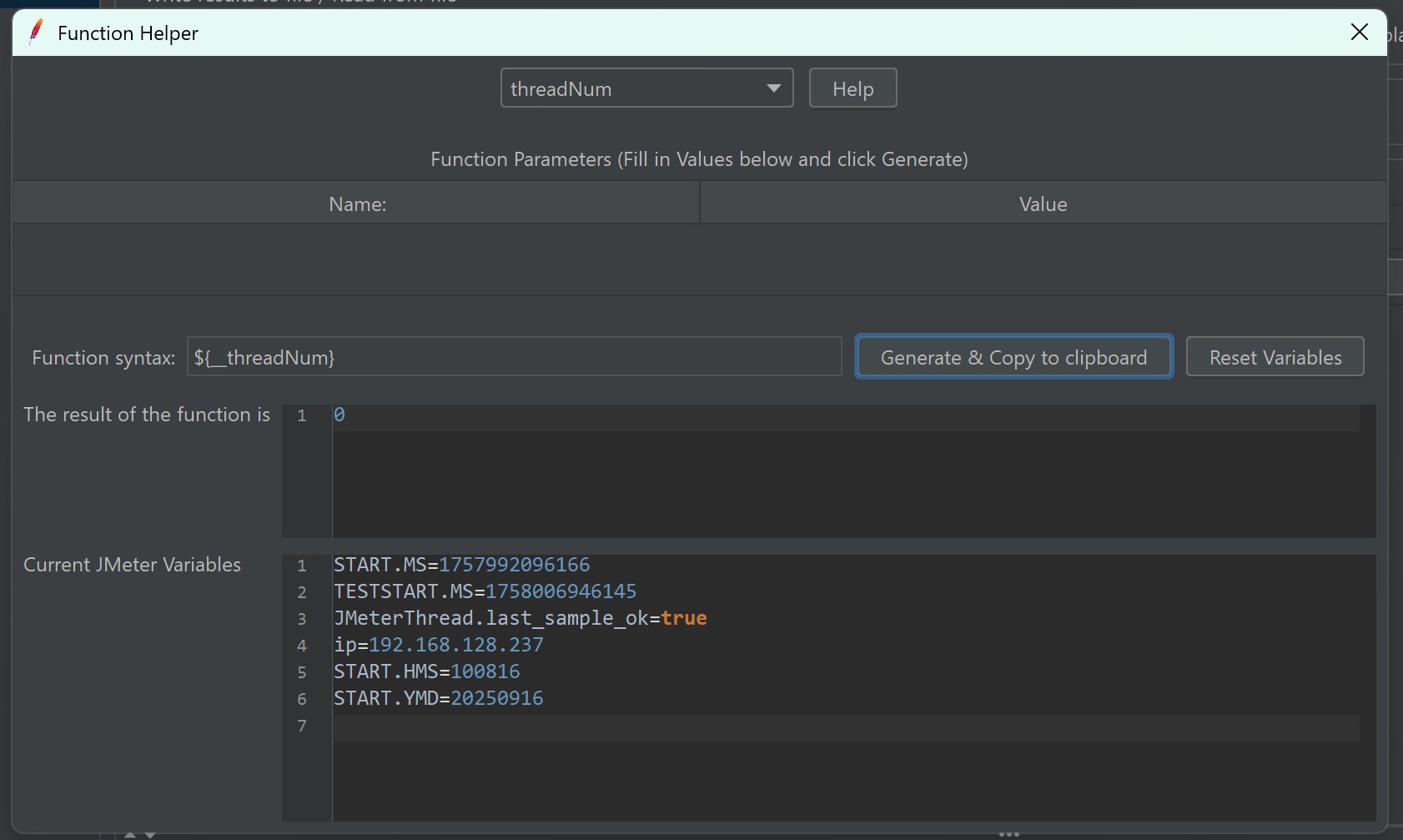Click the JMeter feather icon in title bar
This screenshot has width=1403, height=840.
click(x=36, y=32)
